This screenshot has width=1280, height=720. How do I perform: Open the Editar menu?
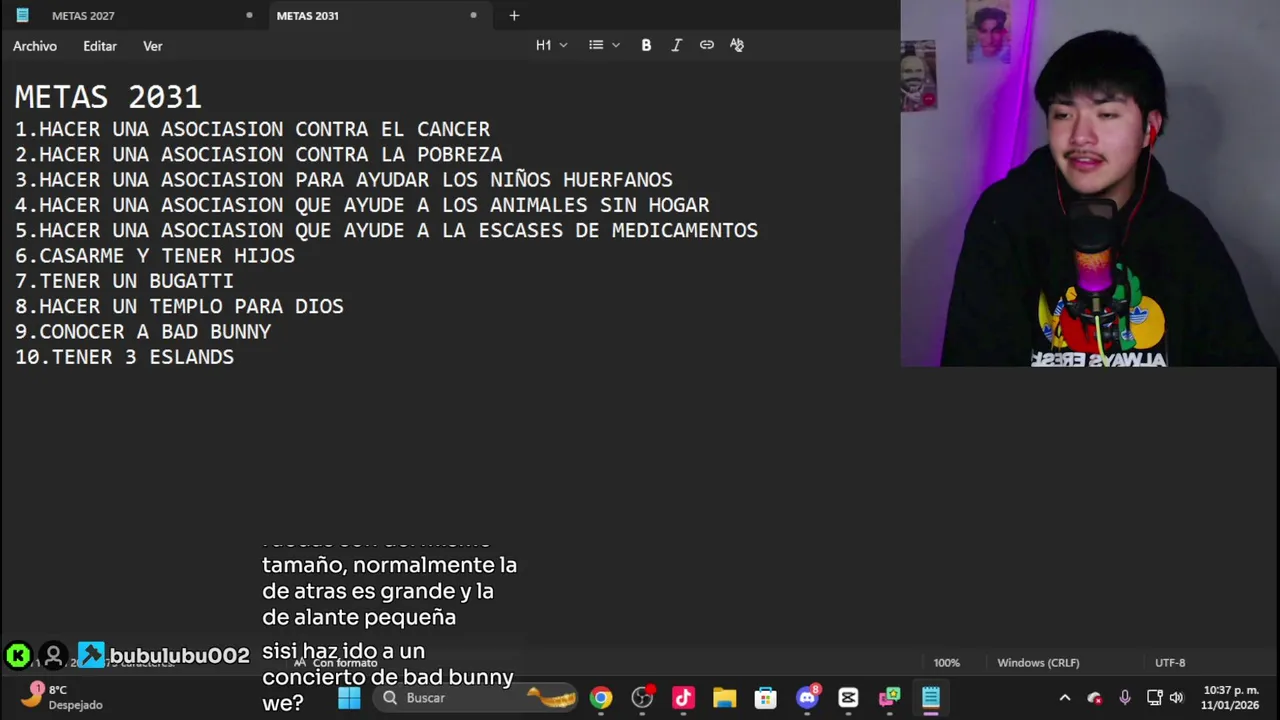pyautogui.click(x=100, y=46)
